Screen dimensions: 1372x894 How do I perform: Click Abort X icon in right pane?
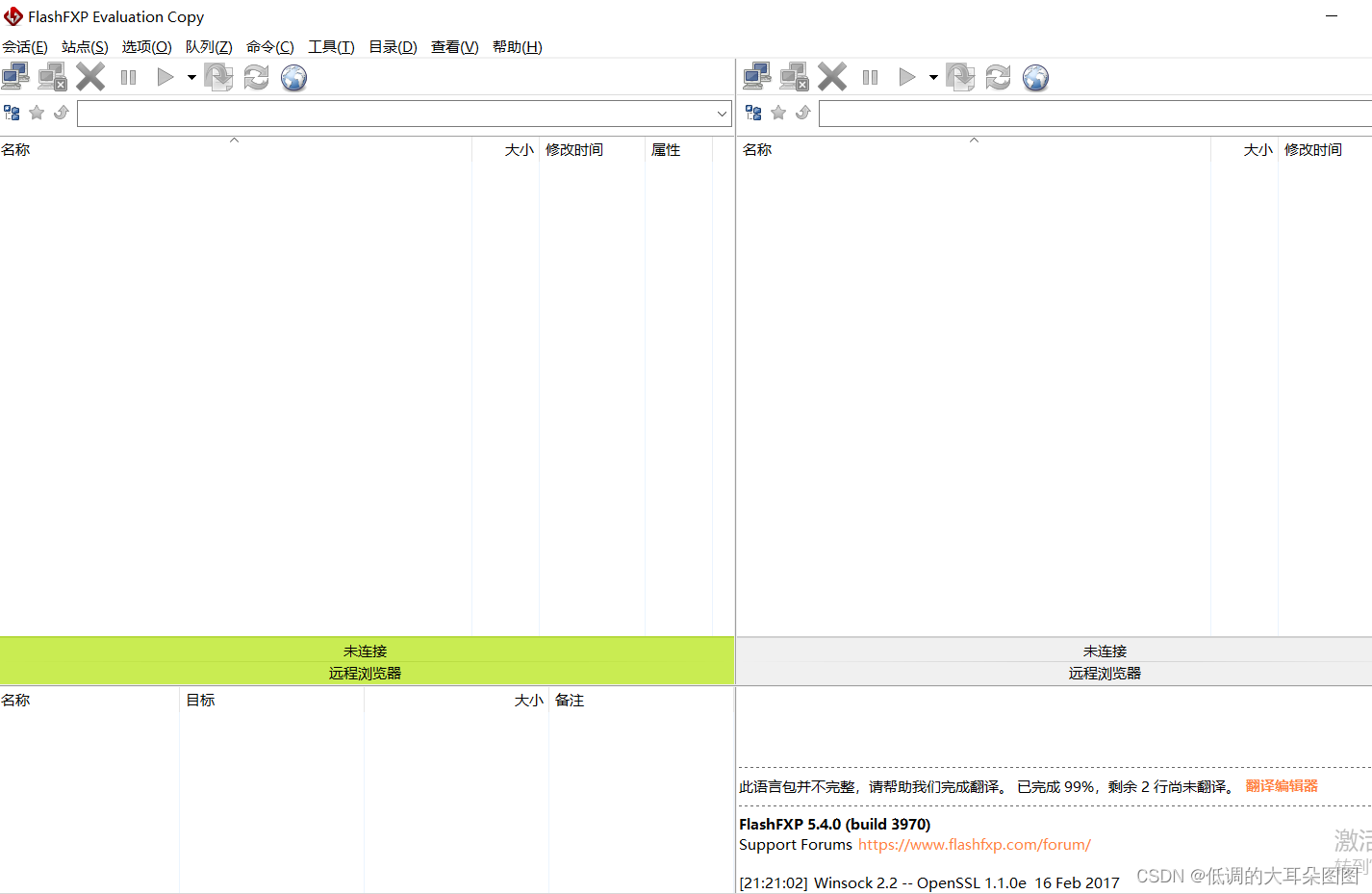pos(832,77)
